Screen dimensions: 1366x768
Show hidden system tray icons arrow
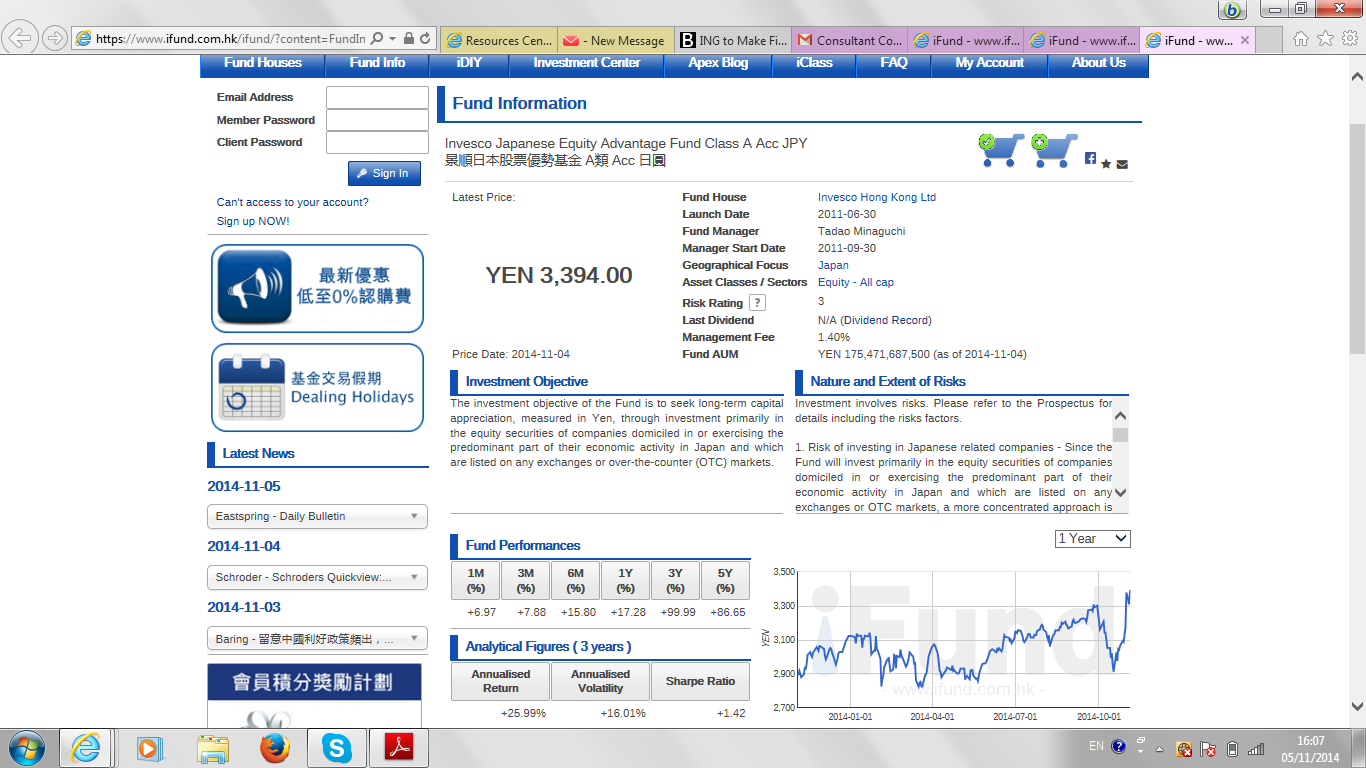point(1160,748)
